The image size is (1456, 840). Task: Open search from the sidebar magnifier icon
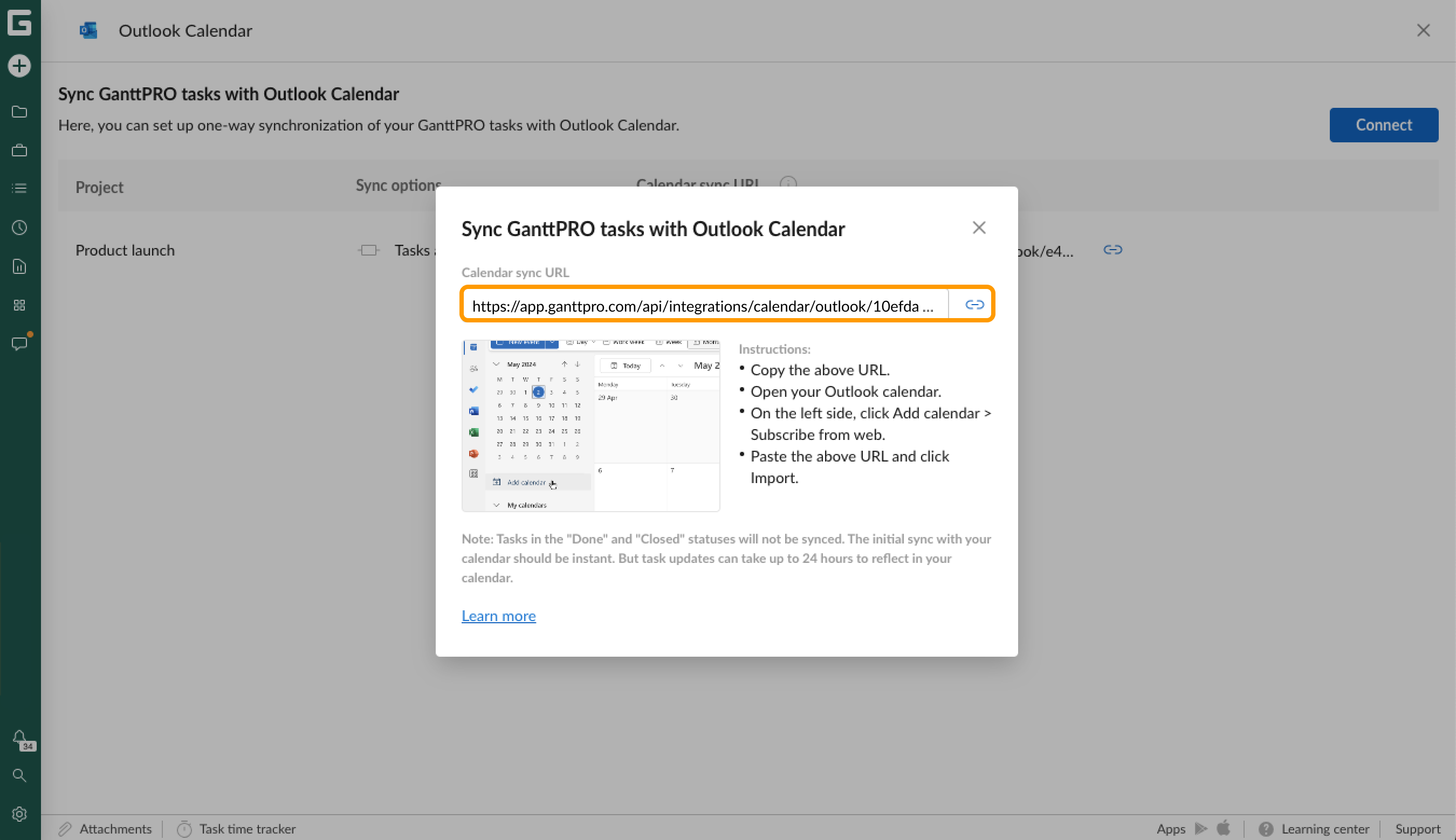point(19,775)
